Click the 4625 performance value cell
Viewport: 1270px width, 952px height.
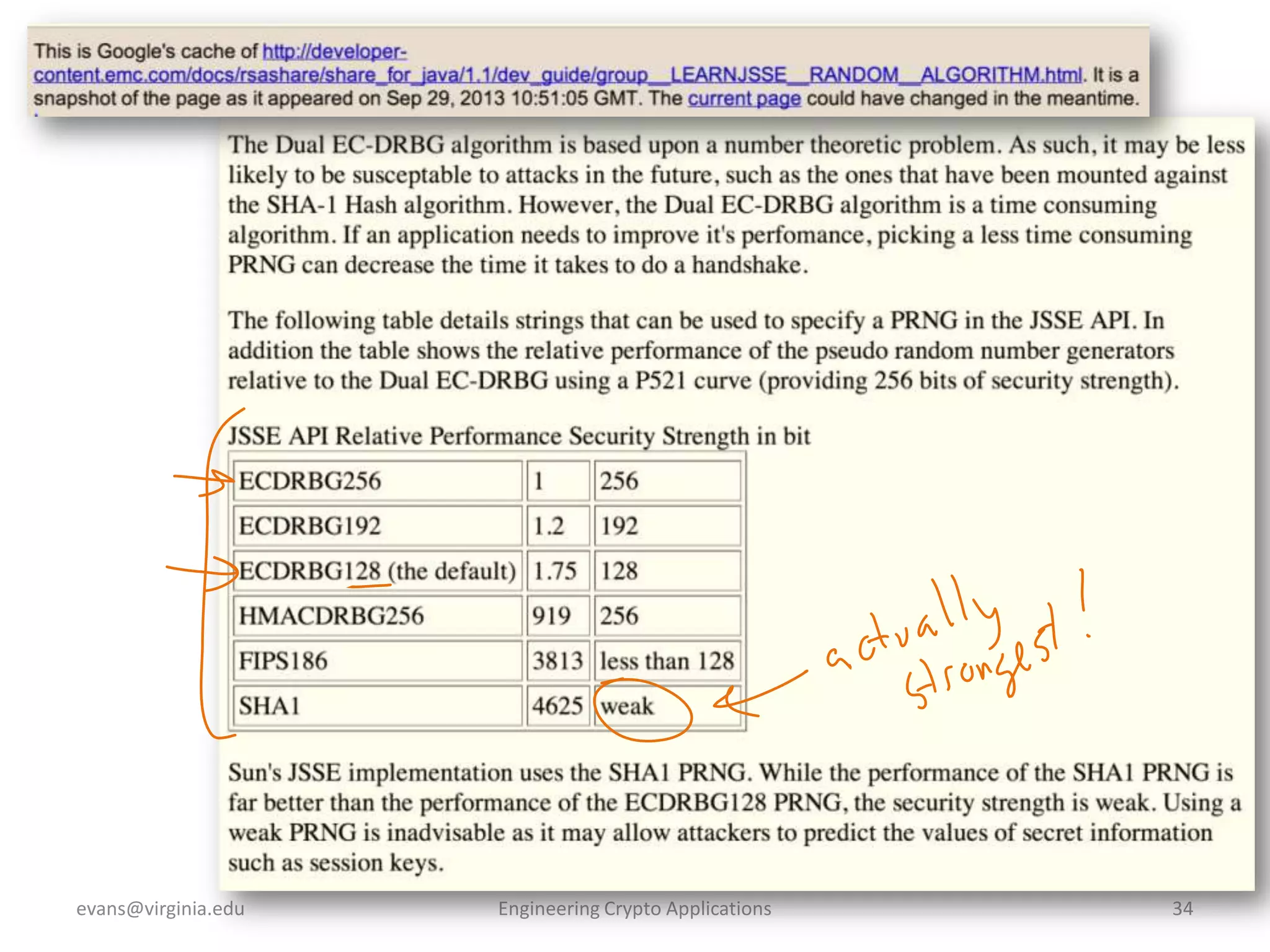[x=557, y=706]
